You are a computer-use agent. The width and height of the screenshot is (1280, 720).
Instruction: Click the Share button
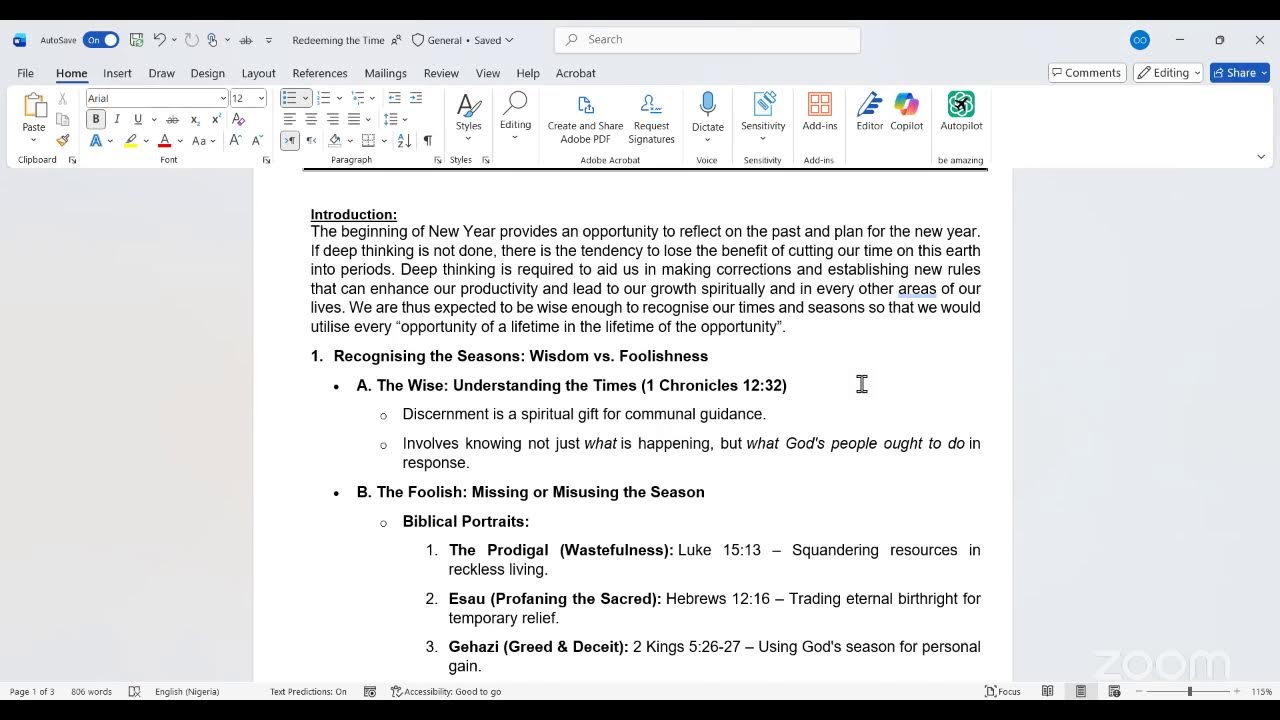click(1240, 73)
